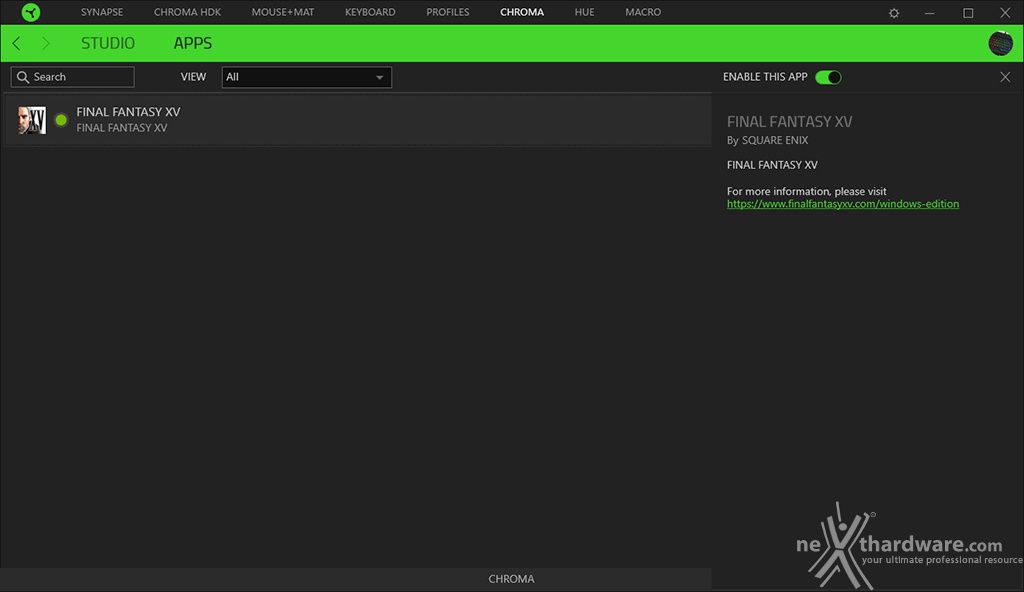
Task: Click into the Search field
Action: pos(72,77)
